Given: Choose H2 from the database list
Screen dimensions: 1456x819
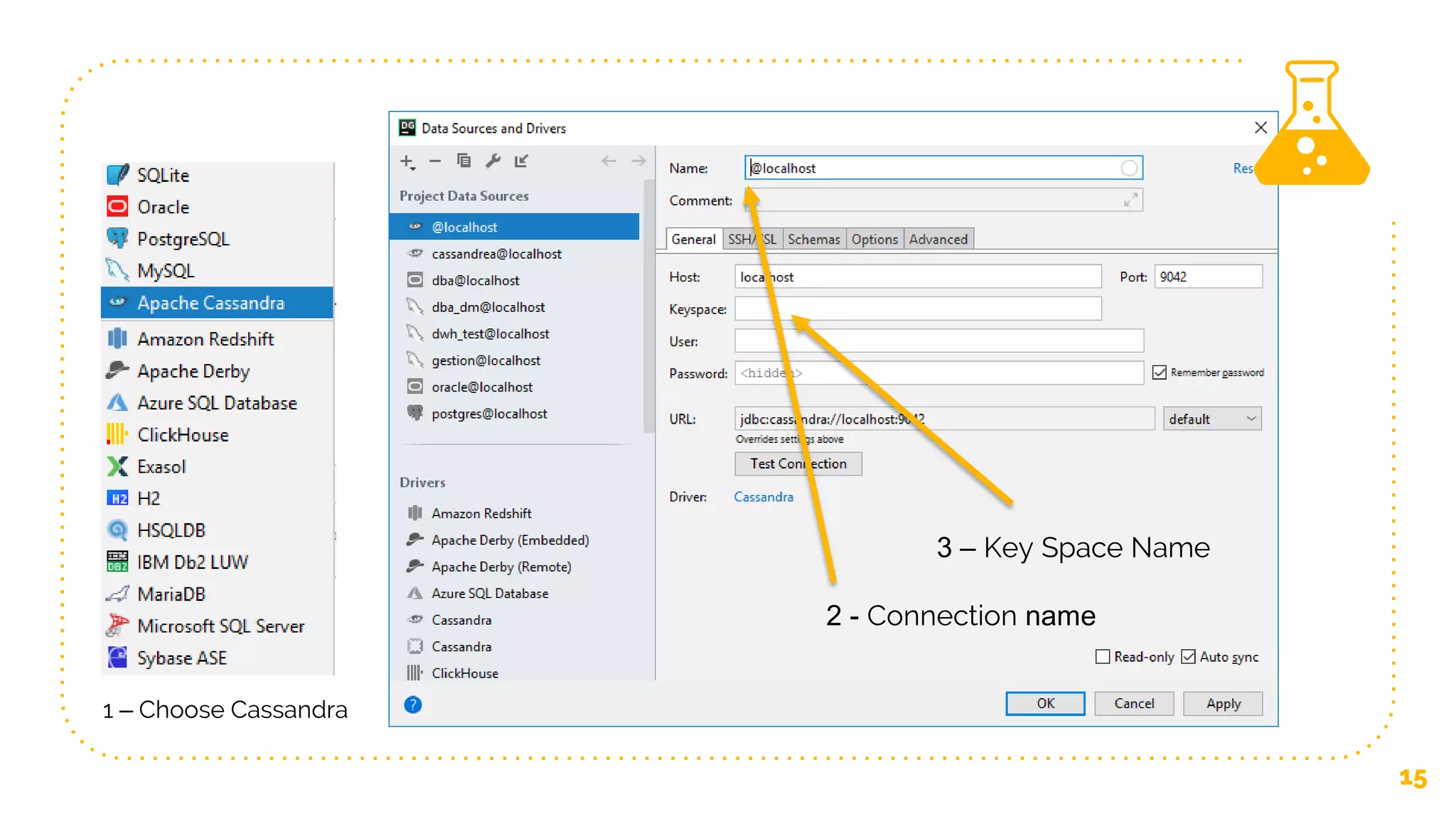Looking at the screenshot, I should (218, 498).
